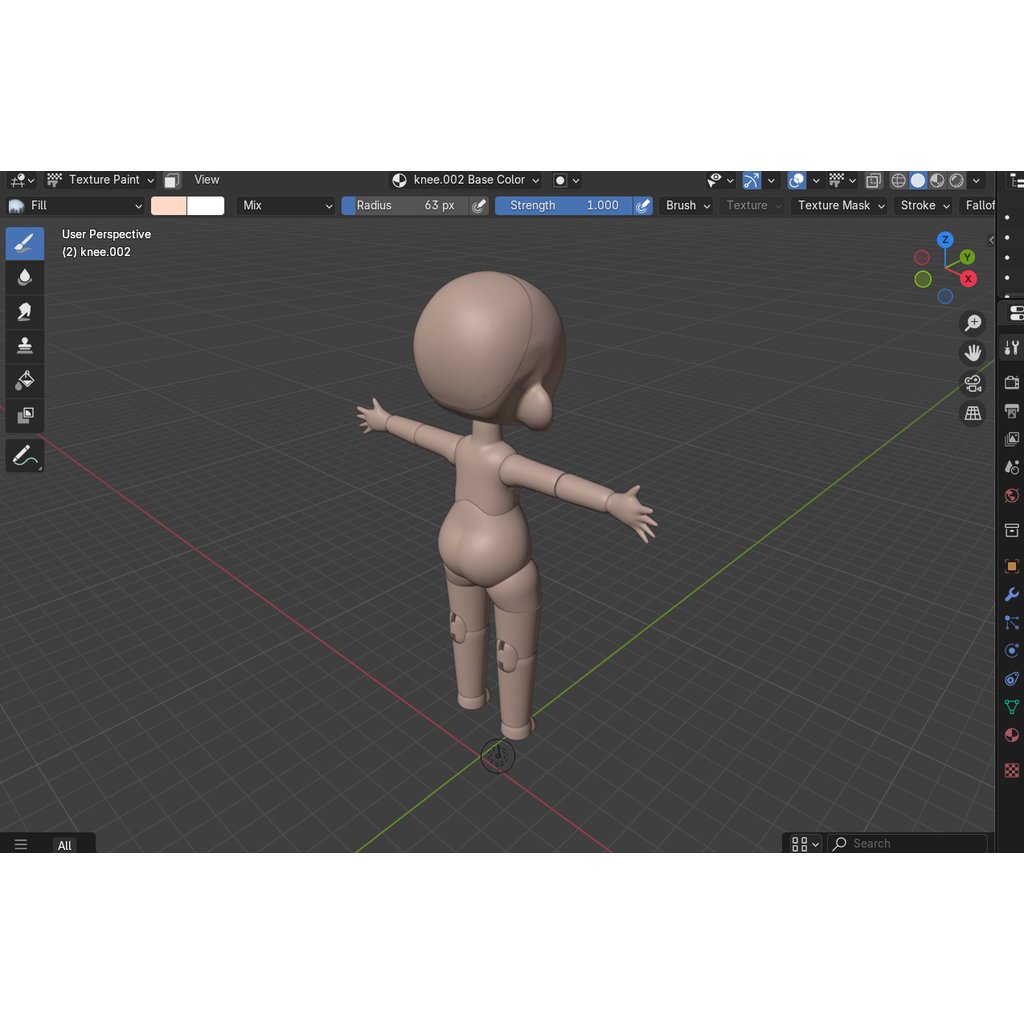Image resolution: width=1024 pixels, height=1024 pixels.
Task: Toggle camera view icon
Action: pos(972,383)
